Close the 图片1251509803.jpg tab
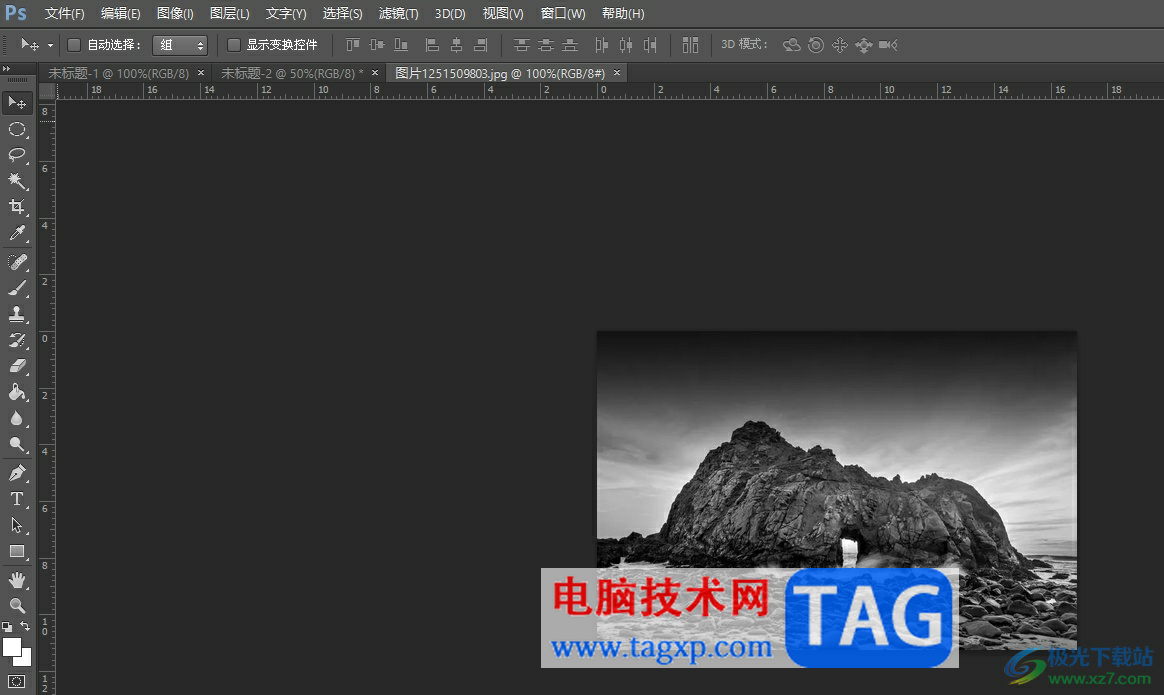Image resolution: width=1164 pixels, height=695 pixels. click(617, 73)
